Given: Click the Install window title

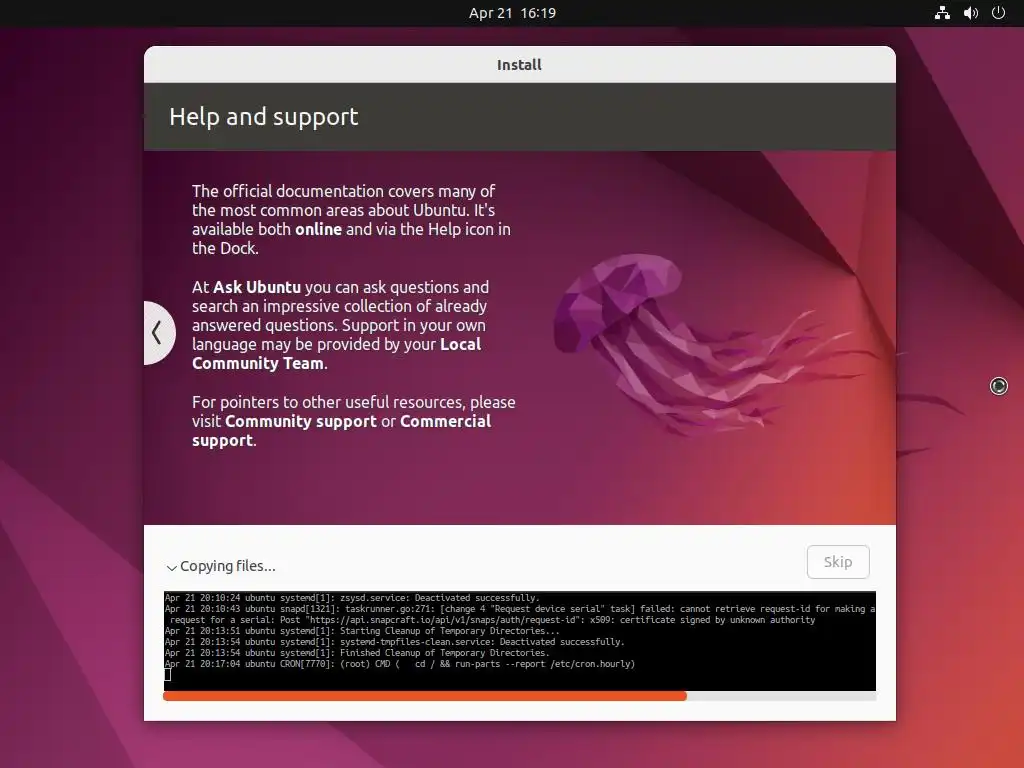Looking at the screenshot, I should 519,65.
